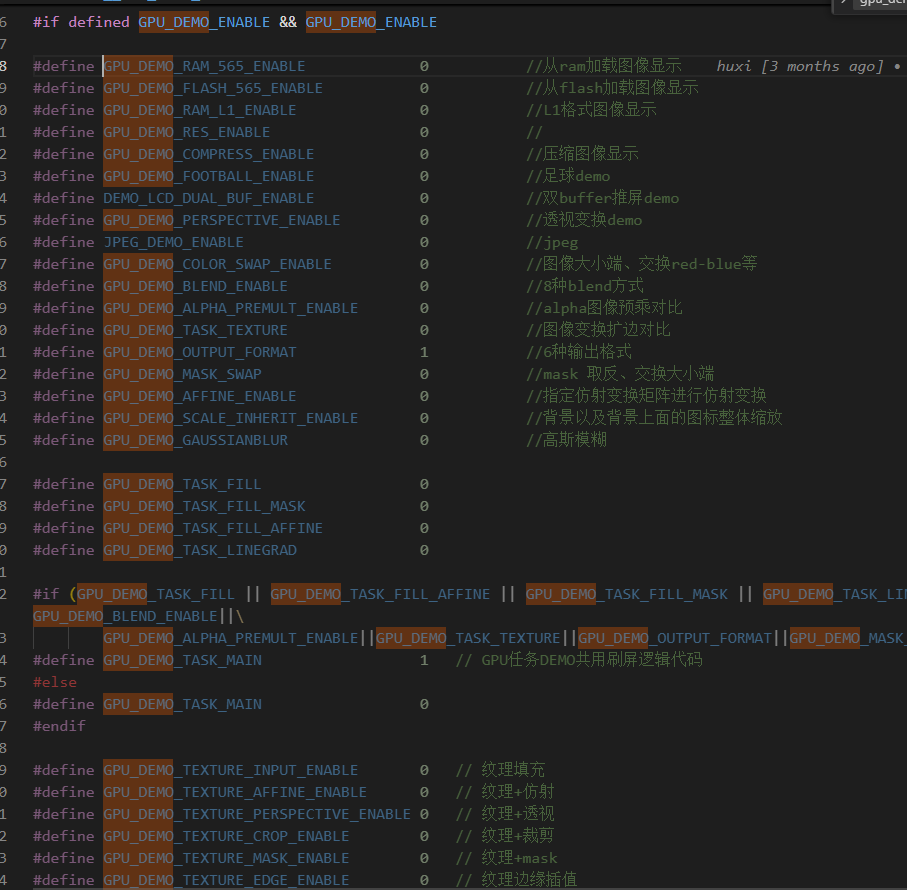Viewport: 907px width, 890px height.
Task: Place cursor on GPU_DEMO_COLOR_SWAP_ENABLE
Action: point(217,264)
